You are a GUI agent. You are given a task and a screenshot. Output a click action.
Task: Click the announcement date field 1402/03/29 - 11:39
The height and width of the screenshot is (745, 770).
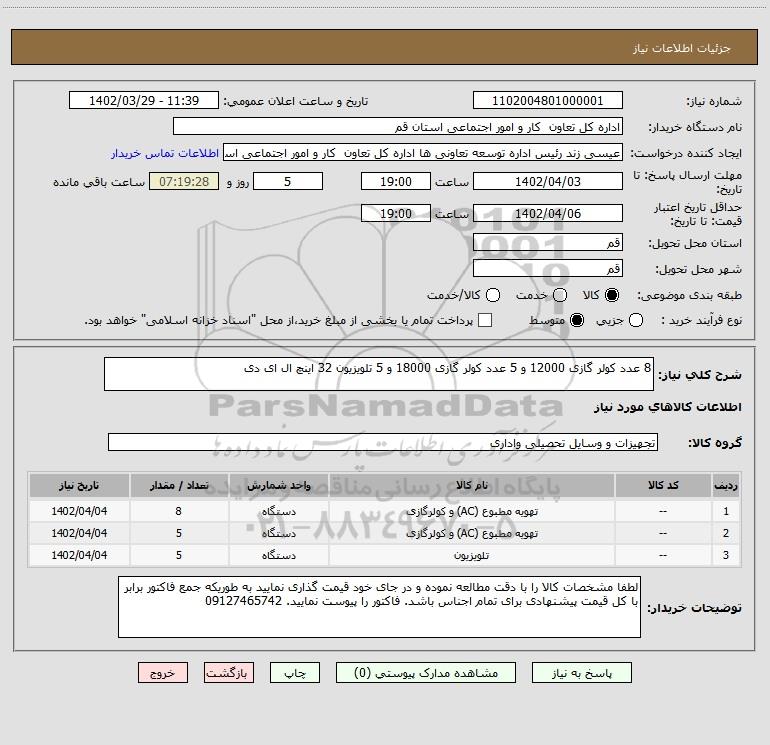144,101
